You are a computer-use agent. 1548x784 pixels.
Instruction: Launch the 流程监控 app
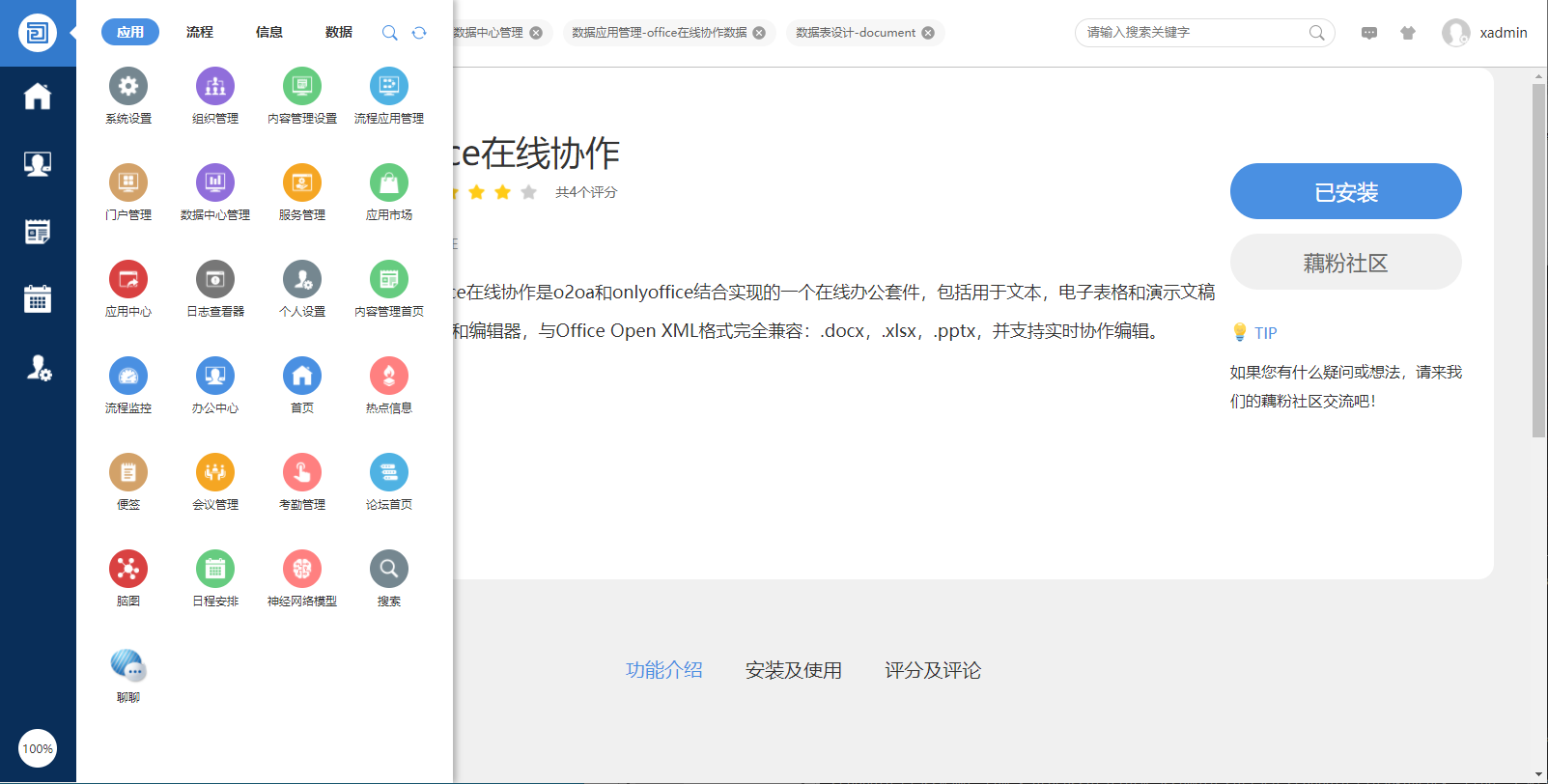(x=128, y=377)
